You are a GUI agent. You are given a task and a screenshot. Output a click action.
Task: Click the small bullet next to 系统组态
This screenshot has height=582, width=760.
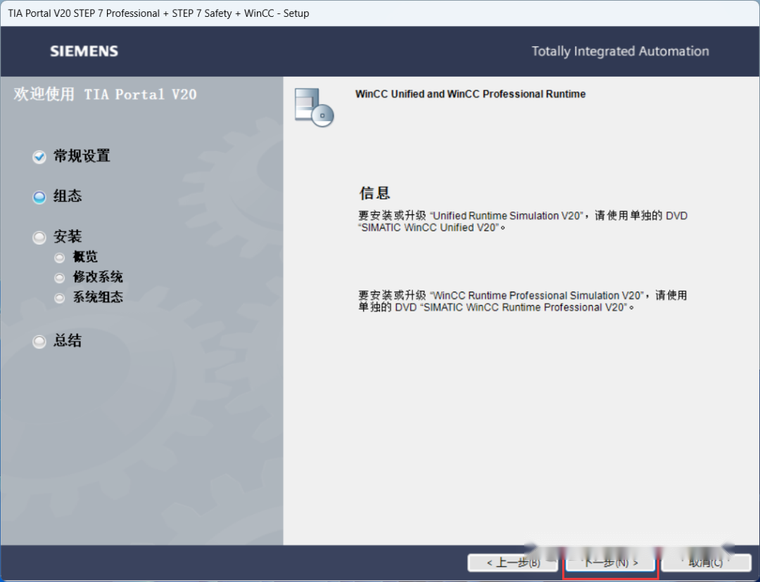60,298
